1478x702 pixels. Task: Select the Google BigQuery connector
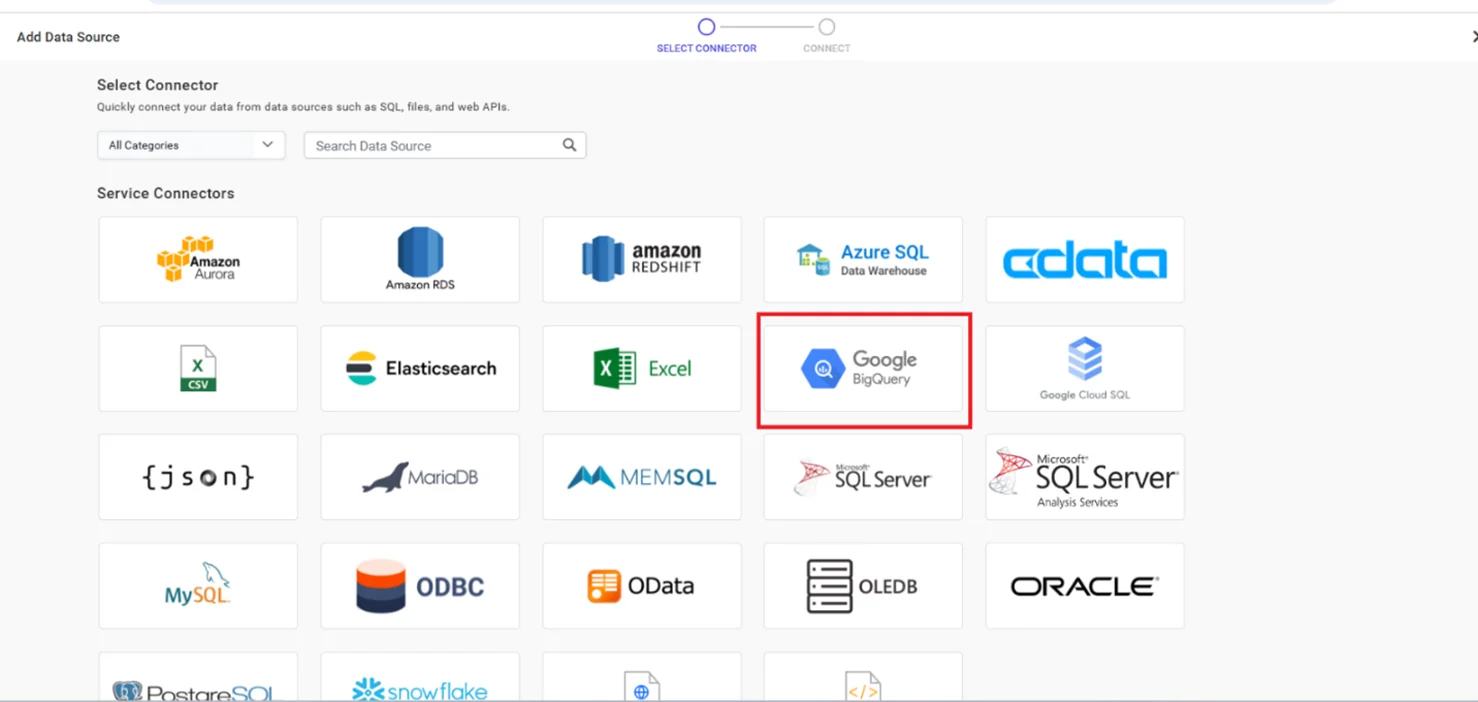pyautogui.click(x=862, y=368)
